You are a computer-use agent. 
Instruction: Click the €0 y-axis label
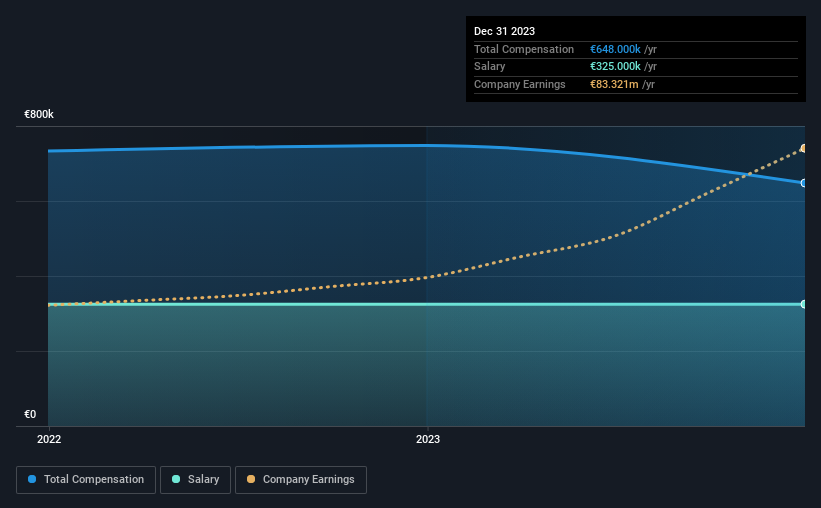coord(30,414)
